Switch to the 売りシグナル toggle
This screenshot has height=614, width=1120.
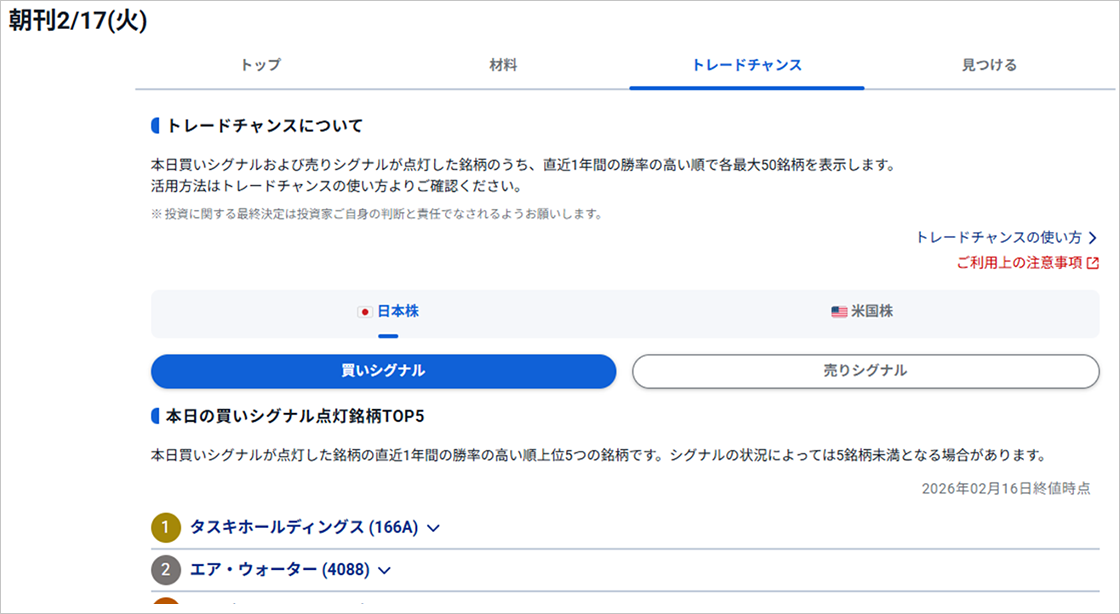pos(865,371)
